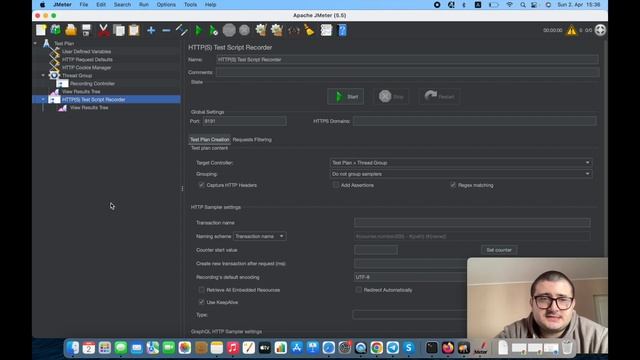Click the Restart recorder button
640x360 pixels.
coord(440,97)
